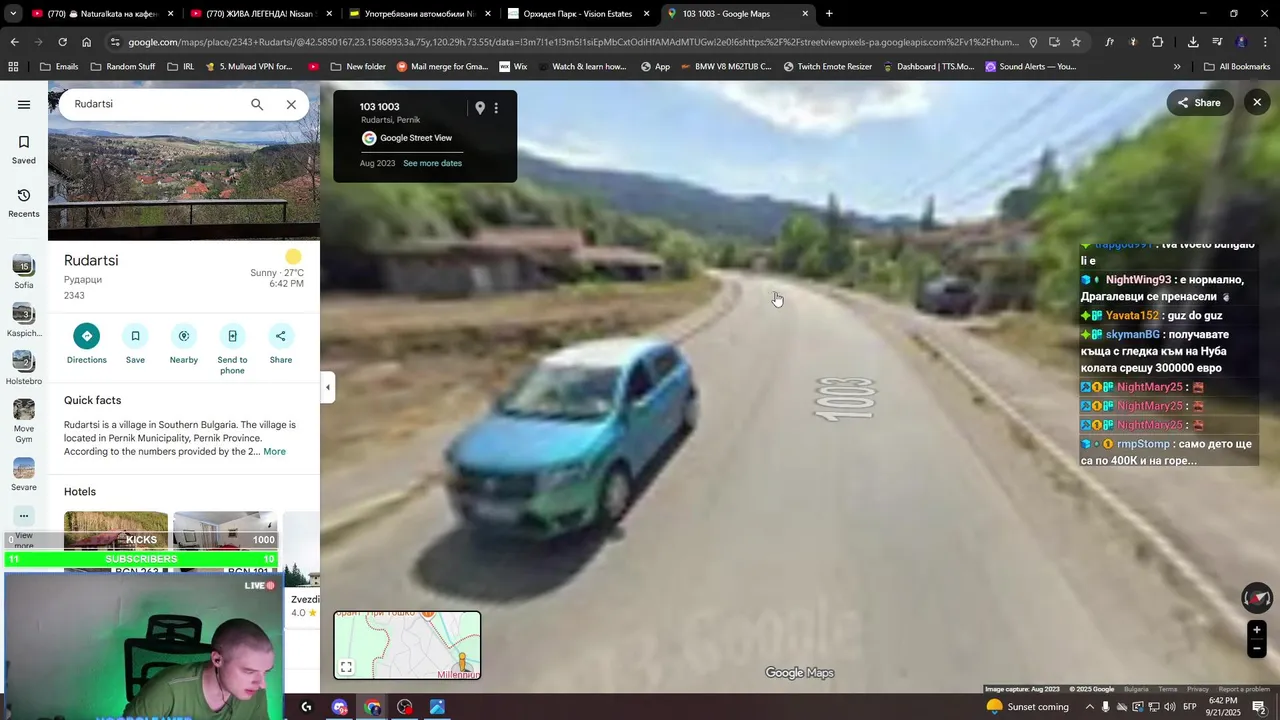1280x720 pixels.
Task: Open the Random Stuff bookmark folder
Action: point(122,67)
